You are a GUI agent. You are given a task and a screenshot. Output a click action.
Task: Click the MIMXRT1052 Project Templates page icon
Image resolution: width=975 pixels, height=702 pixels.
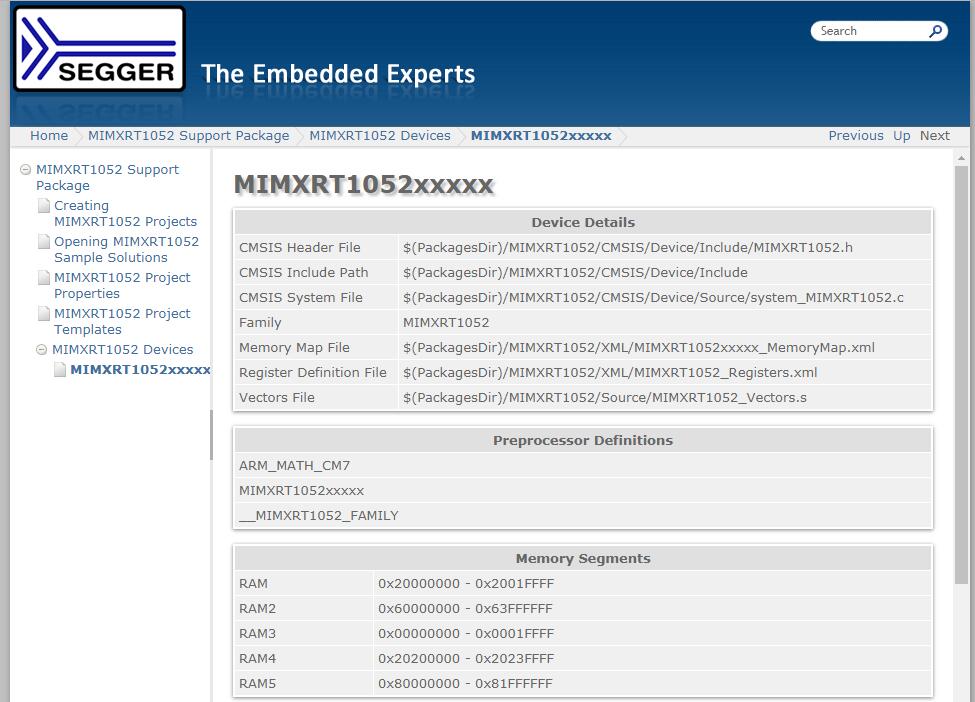click(44, 313)
